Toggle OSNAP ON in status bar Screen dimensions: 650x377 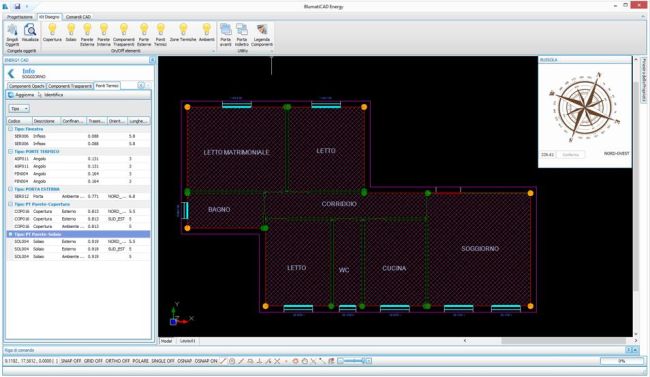pos(206,361)
